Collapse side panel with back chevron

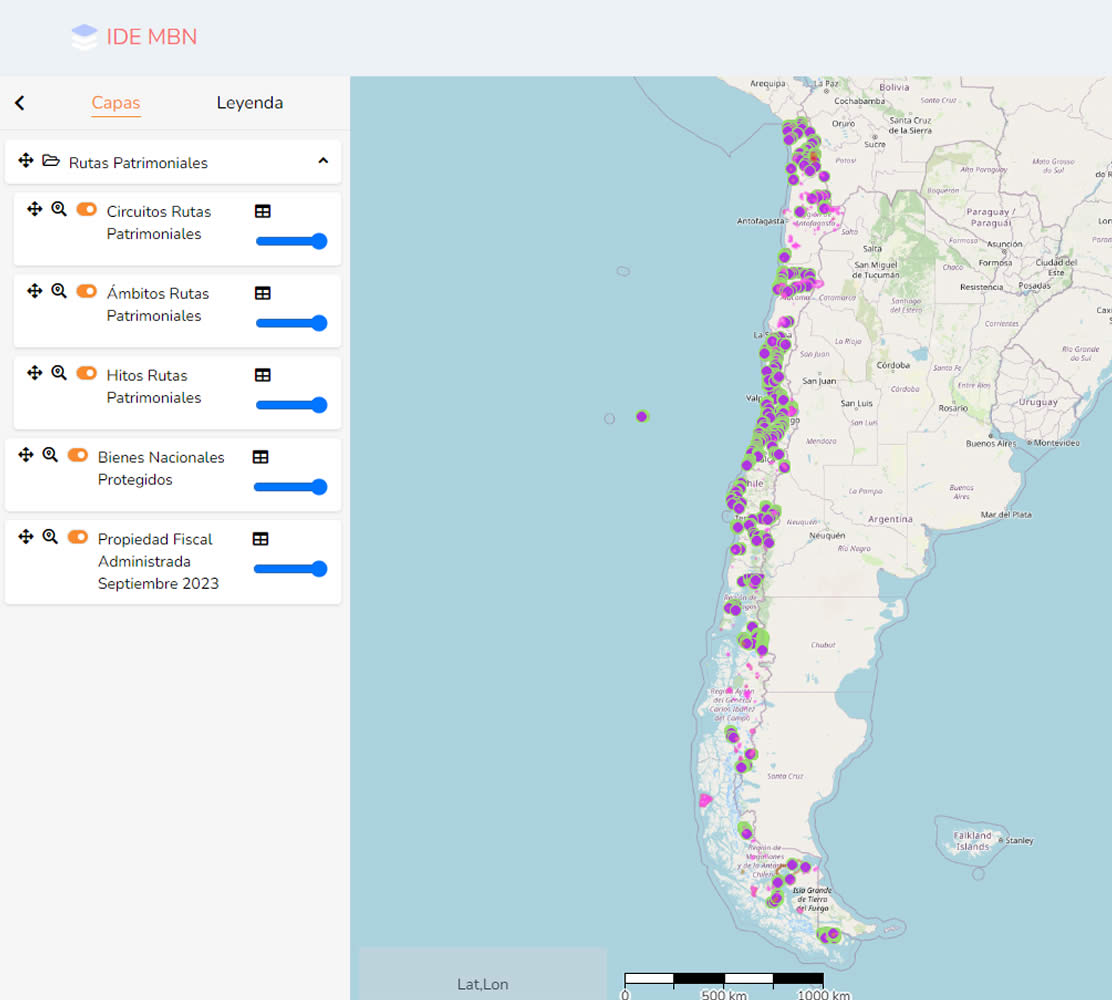[x=19, y=103]
